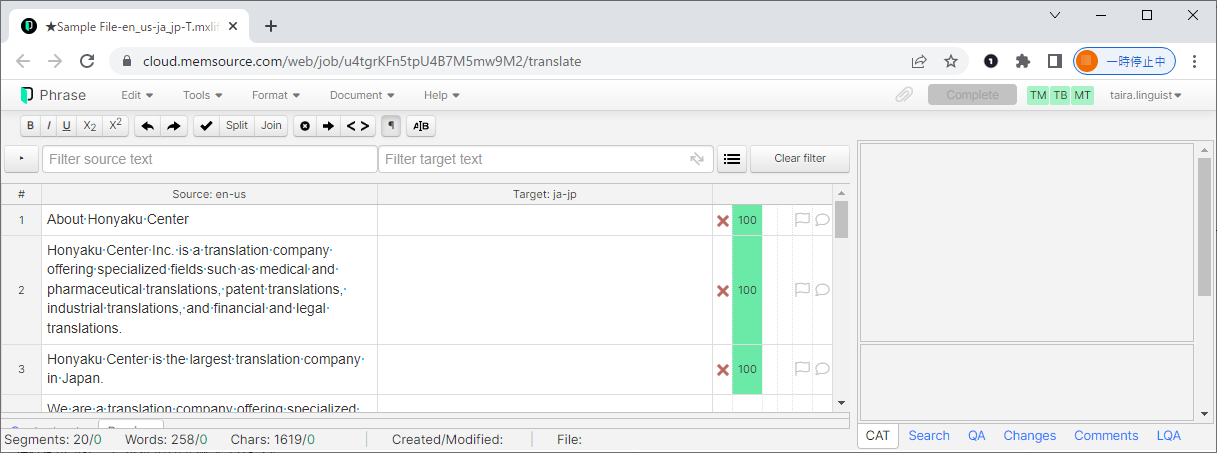
Task: Click the subscript X2 formatting icon
Action: (89, 126)
